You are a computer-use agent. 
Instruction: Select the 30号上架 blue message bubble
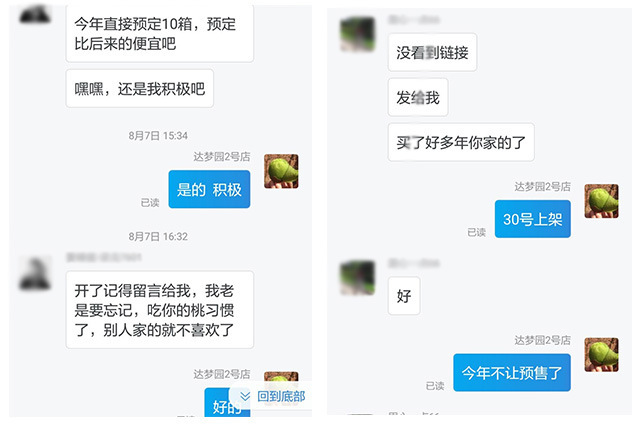[533, 219]
